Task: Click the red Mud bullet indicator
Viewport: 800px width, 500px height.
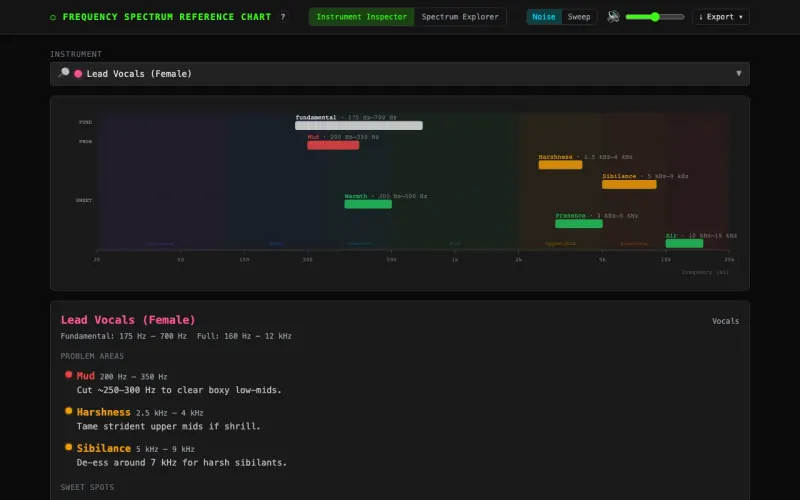Action: click(x=68, y=374)
